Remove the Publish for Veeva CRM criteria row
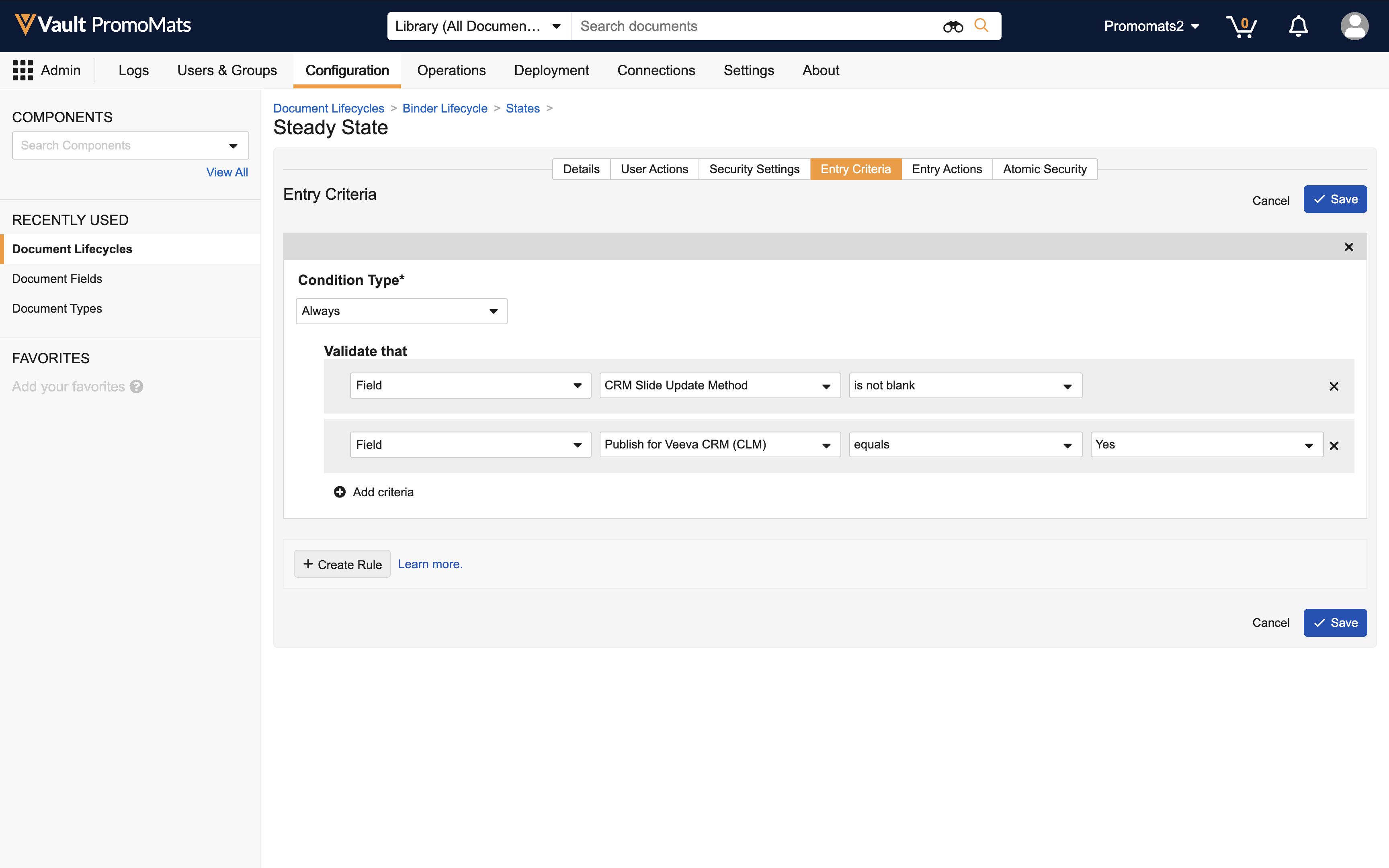 point(1334,446)
